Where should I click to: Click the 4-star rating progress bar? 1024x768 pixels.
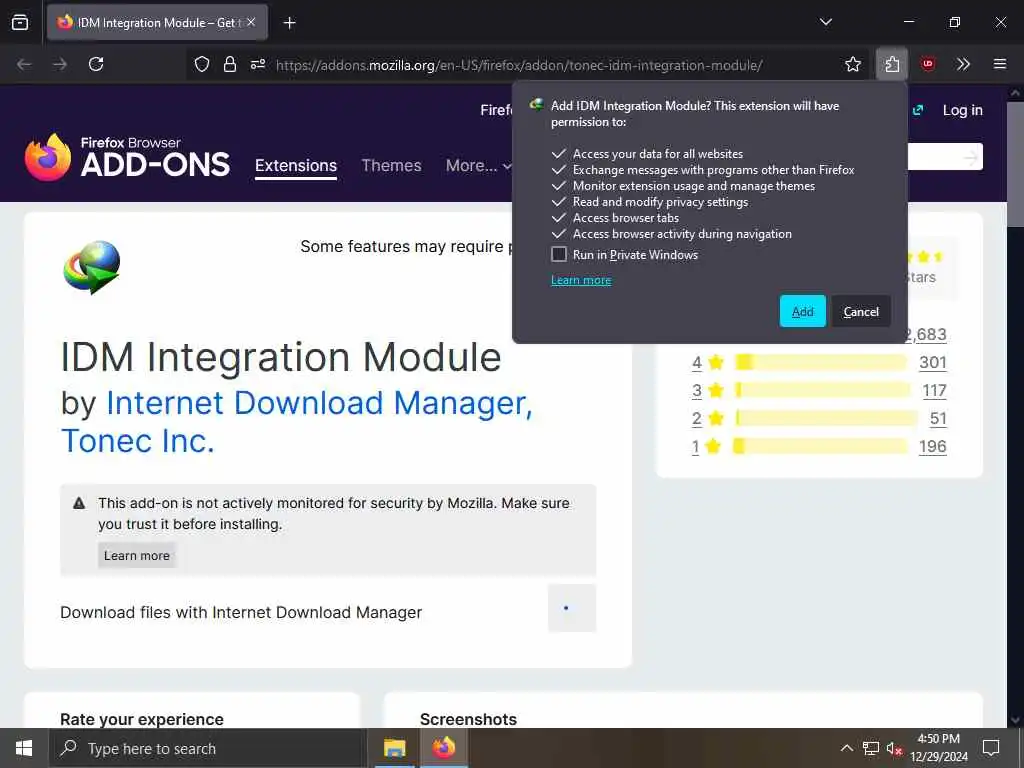tap(821, 362)
